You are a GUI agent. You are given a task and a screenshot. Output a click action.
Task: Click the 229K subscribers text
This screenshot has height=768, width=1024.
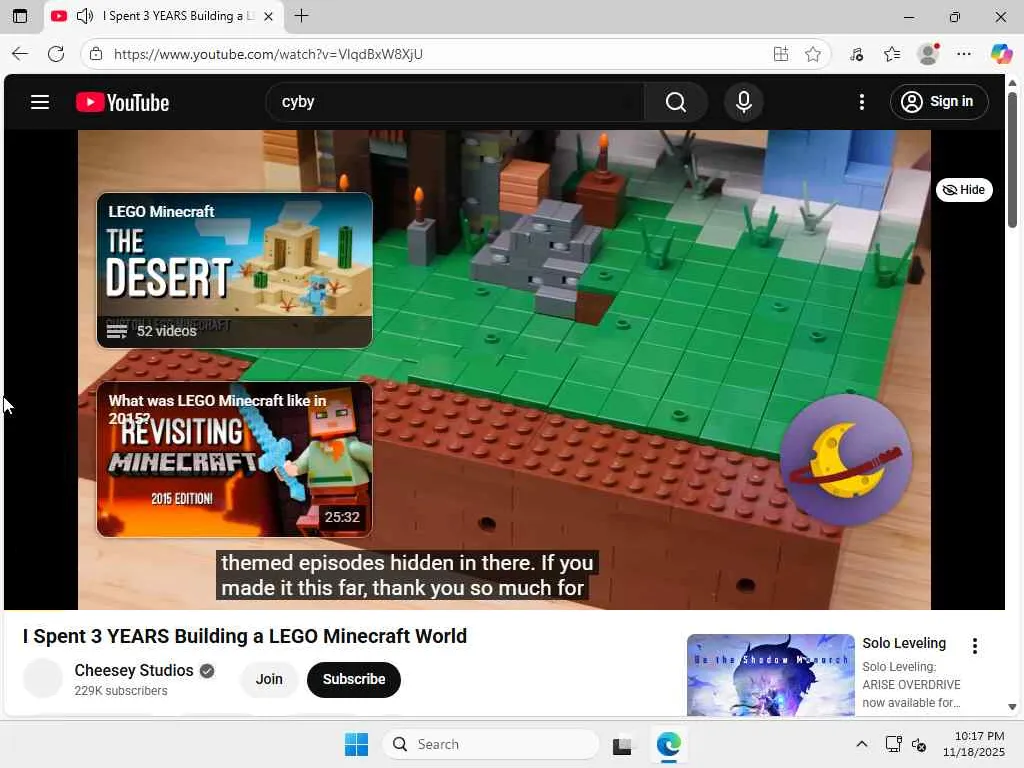(121, 691)
